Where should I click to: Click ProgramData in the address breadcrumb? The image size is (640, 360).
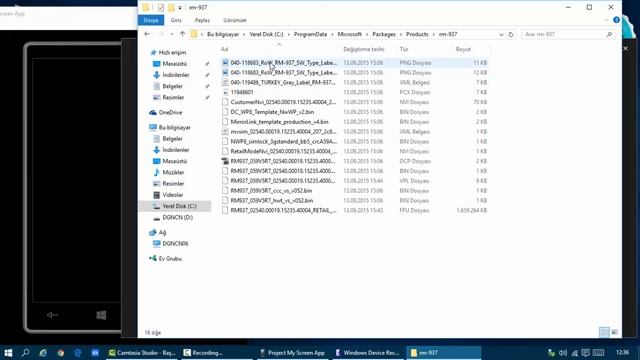tap(310, 34)
